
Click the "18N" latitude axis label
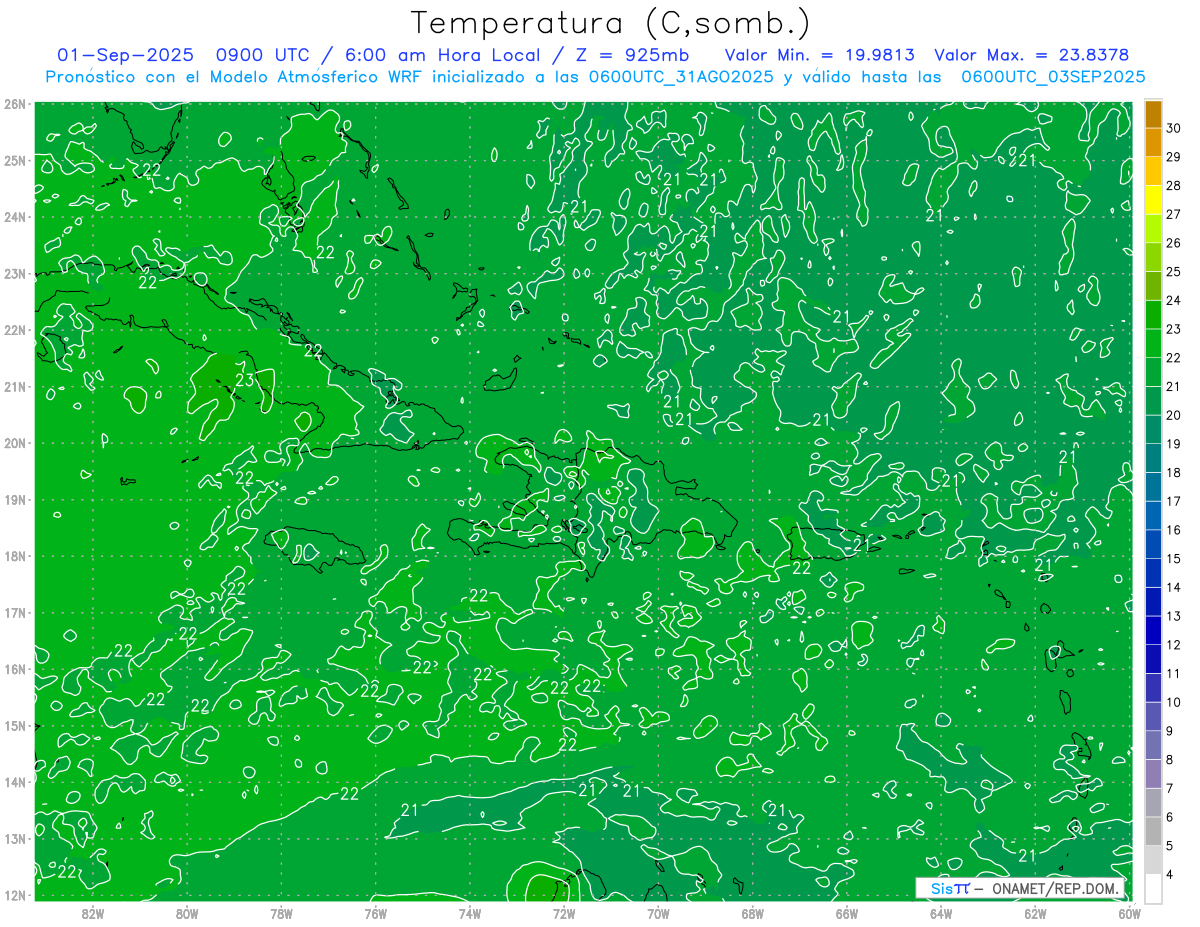tap(15, 556)
